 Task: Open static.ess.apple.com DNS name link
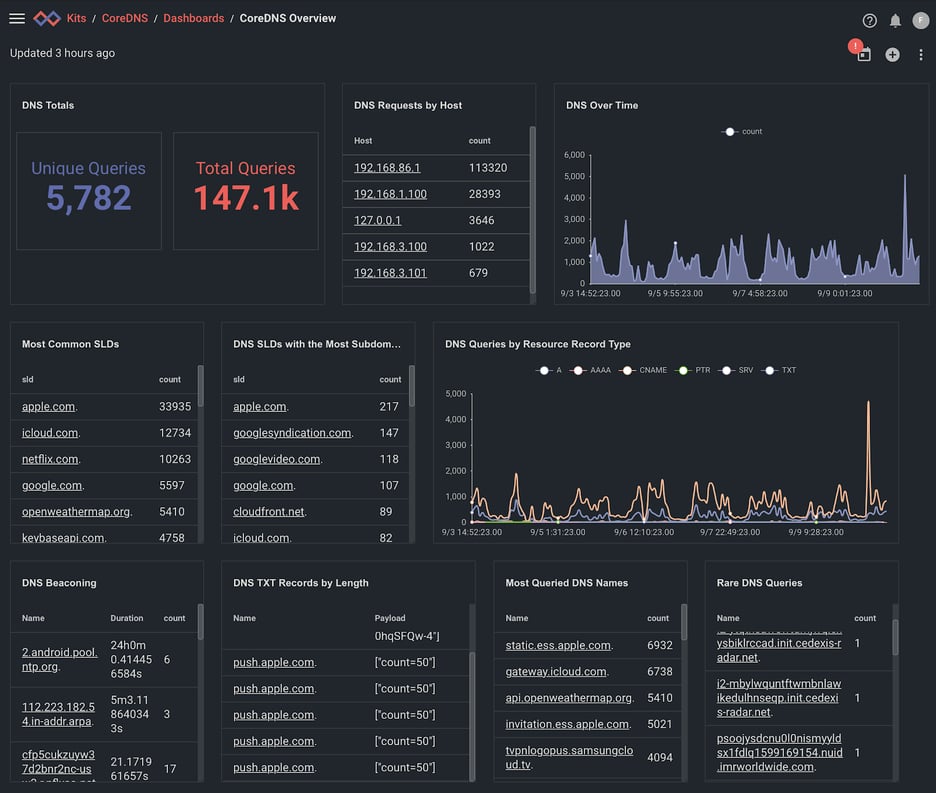tap(558, 645)
